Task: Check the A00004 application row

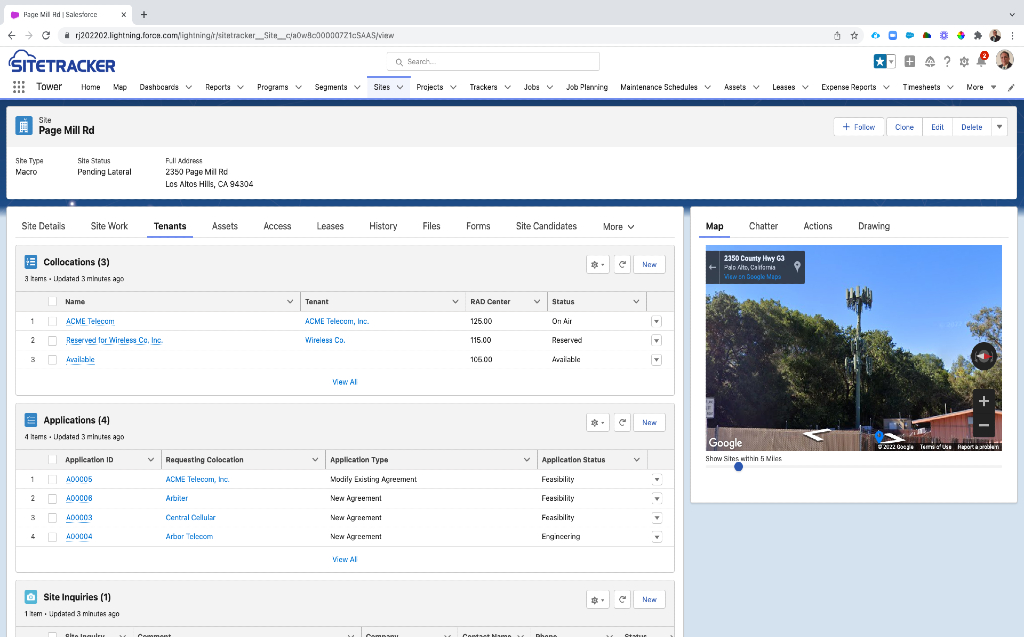Action: [52, 537]
